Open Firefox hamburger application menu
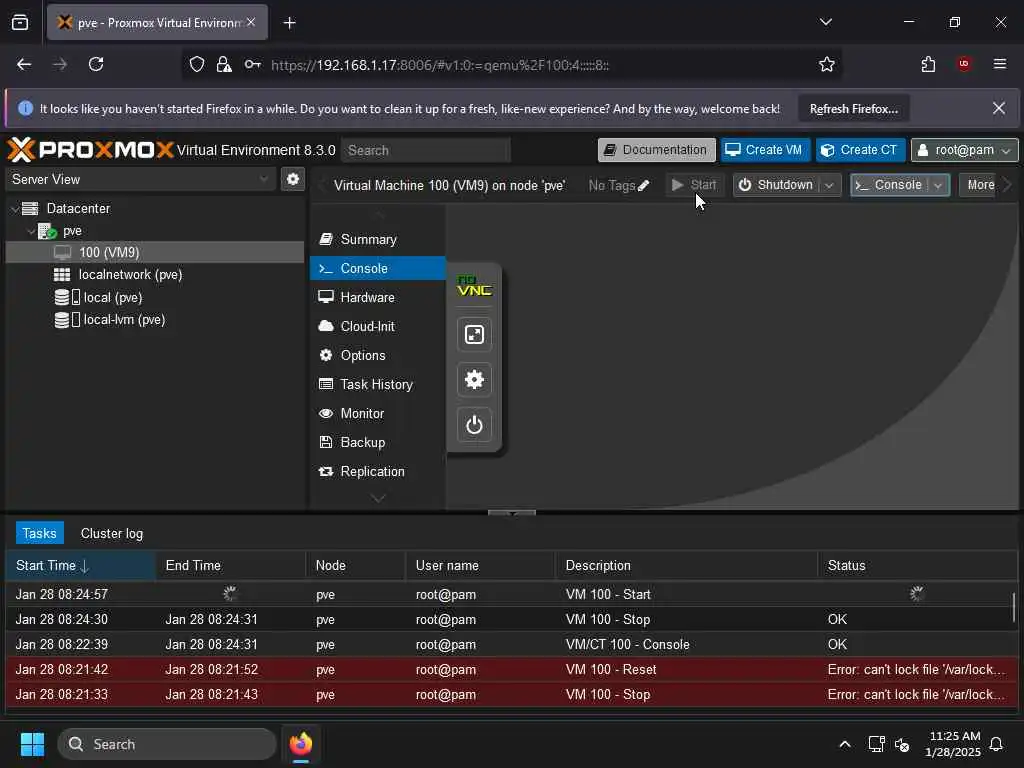The width and height of the screenshot is (1024, 768). coord(999,64)
